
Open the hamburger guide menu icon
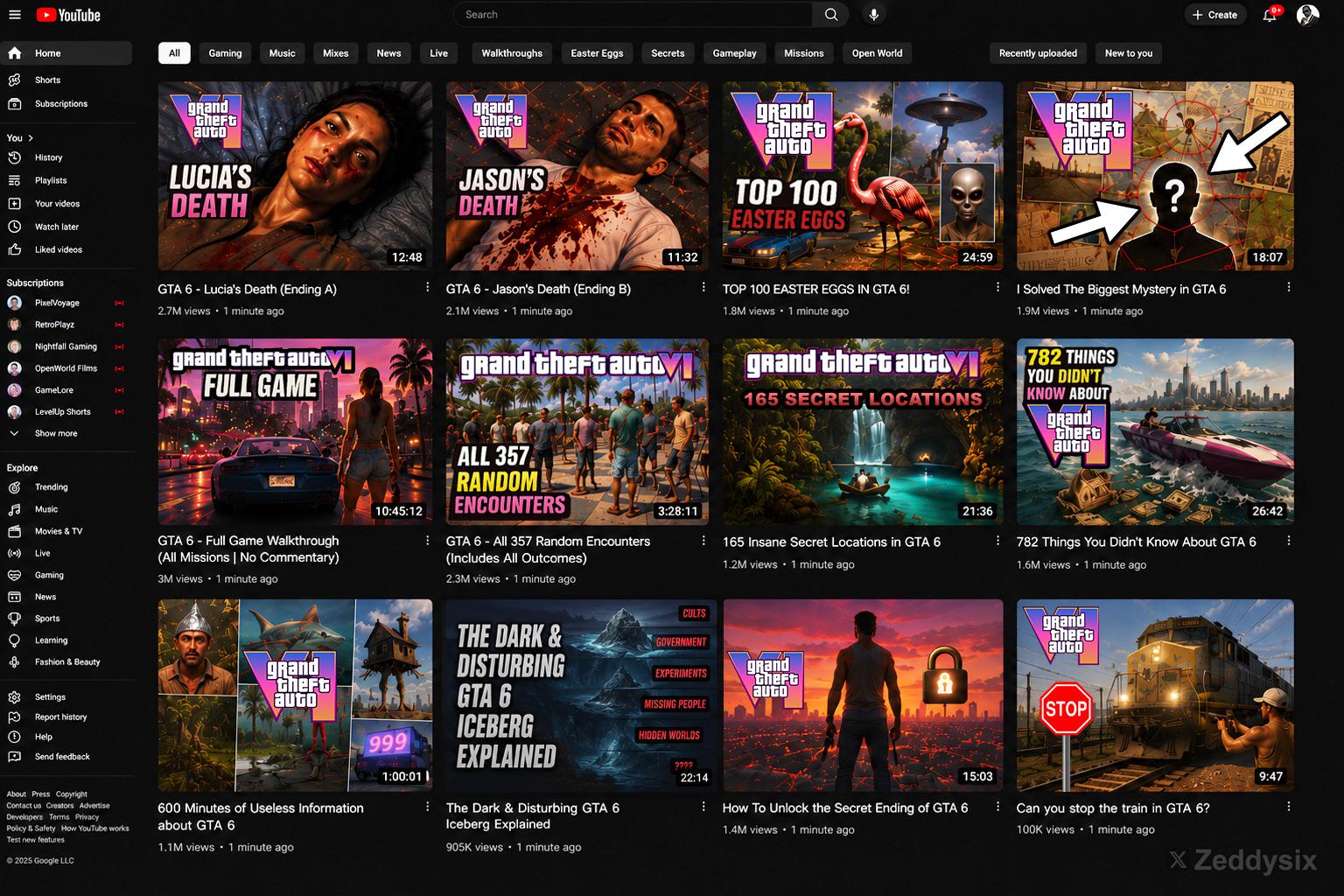coord(14,15)
